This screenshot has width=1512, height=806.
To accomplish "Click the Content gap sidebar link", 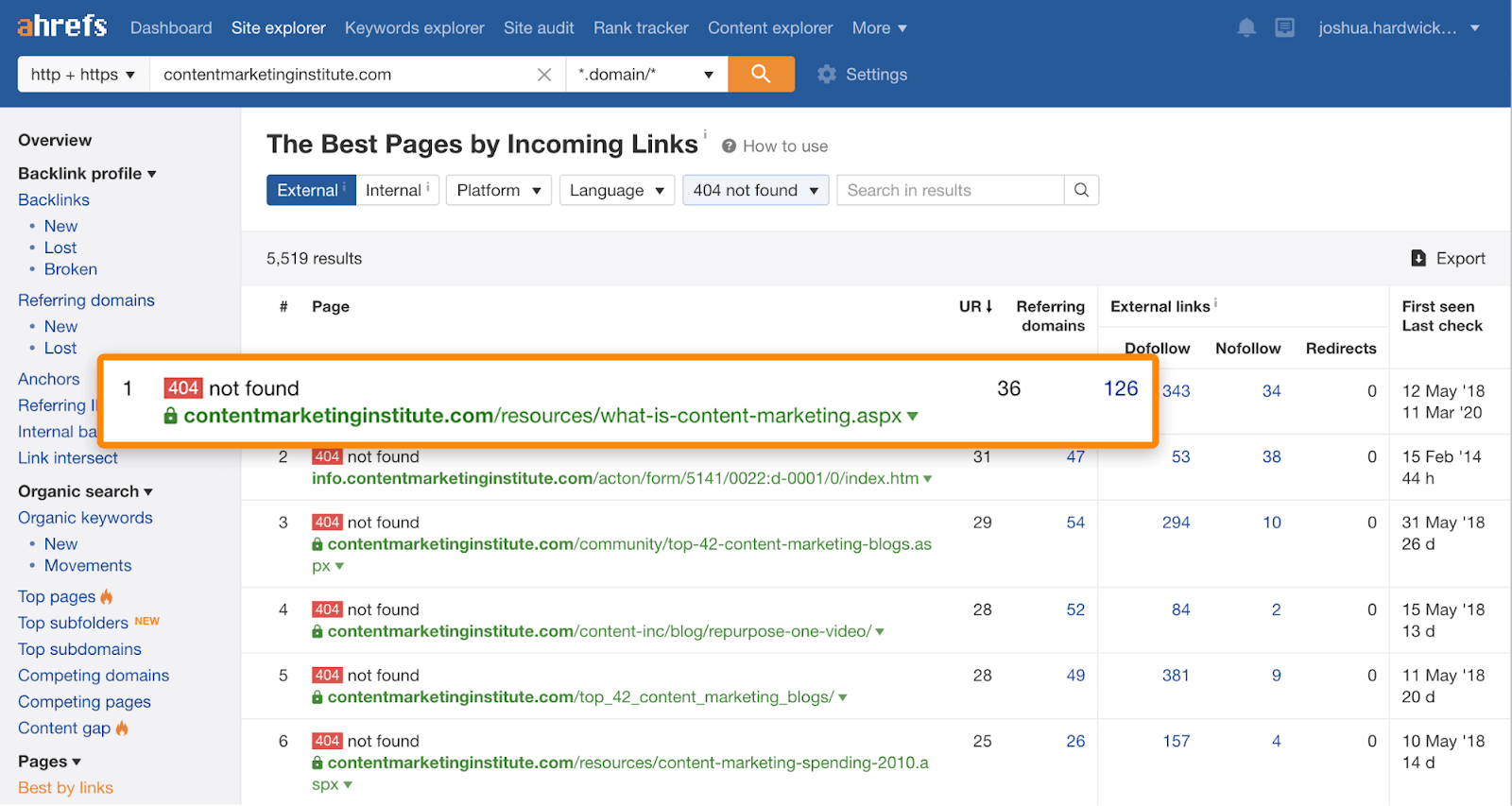I will pyautogui.click(x=64, y=728).
